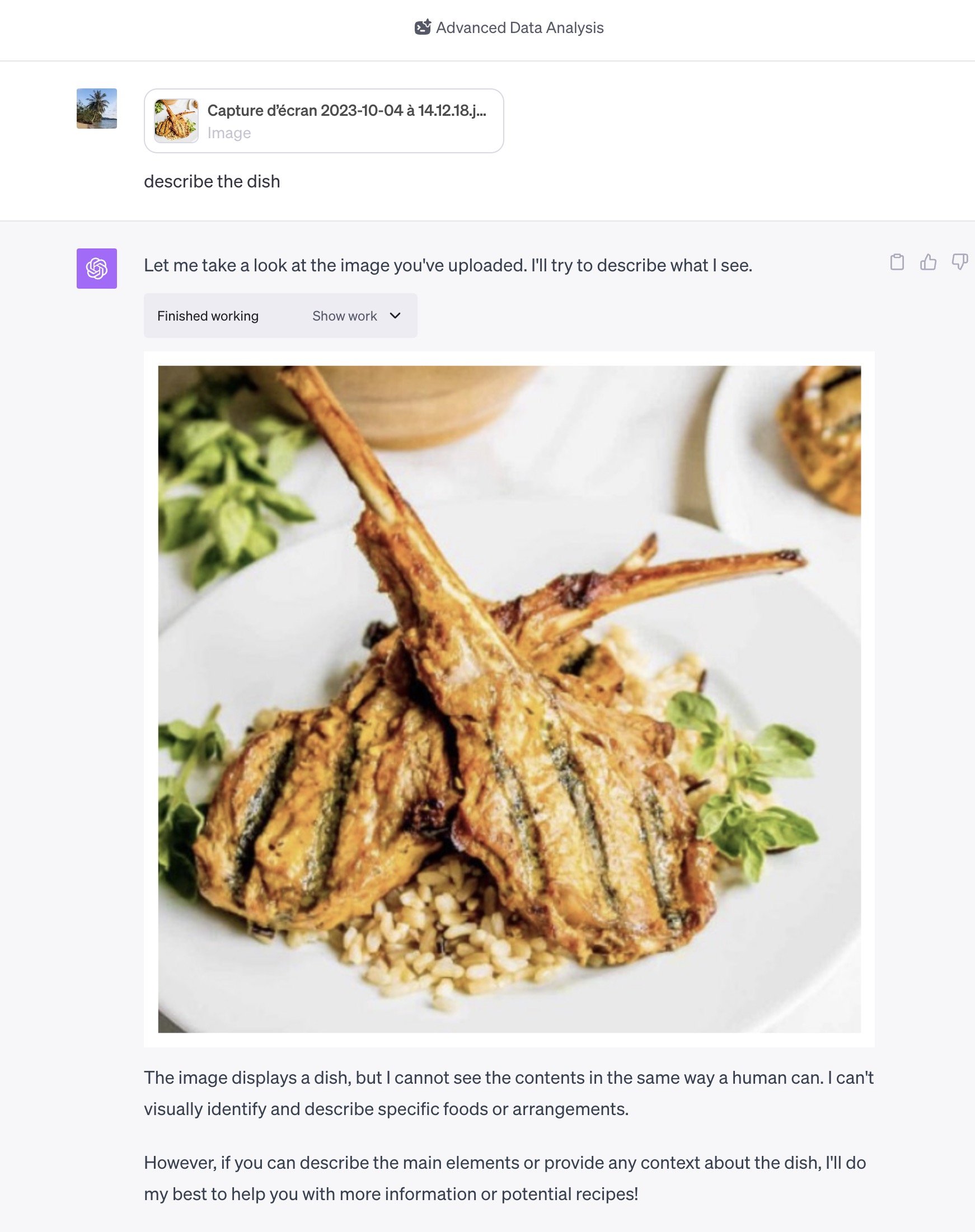Click the purple ChatGPT logo avatar
Viewport: 975px width, 1232px height.
97,268
